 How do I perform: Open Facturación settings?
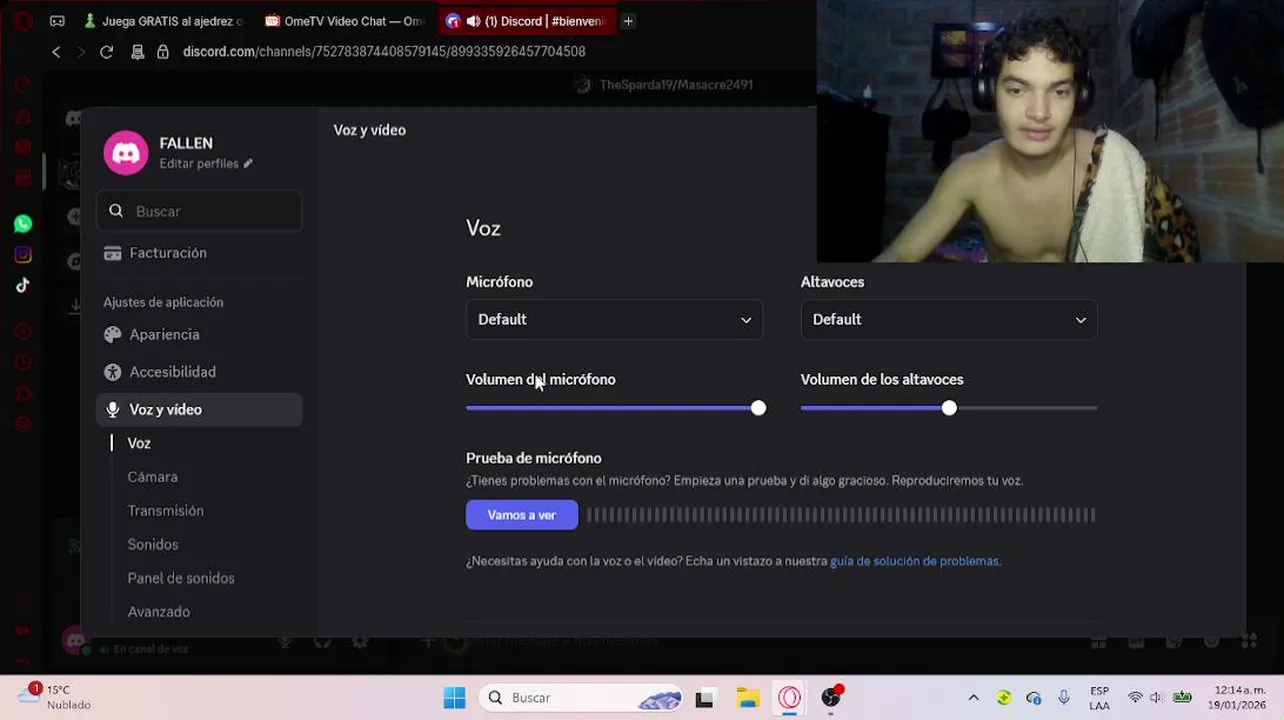(x=199, y=253)
